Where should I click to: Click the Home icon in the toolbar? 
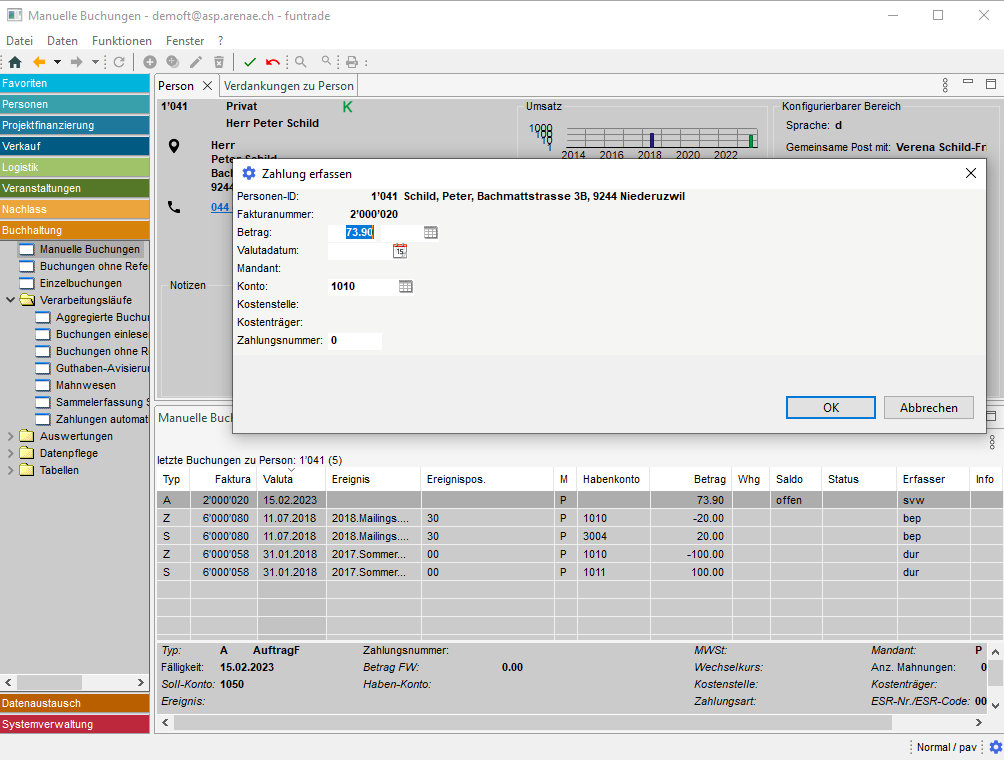[x=14, y=62]
